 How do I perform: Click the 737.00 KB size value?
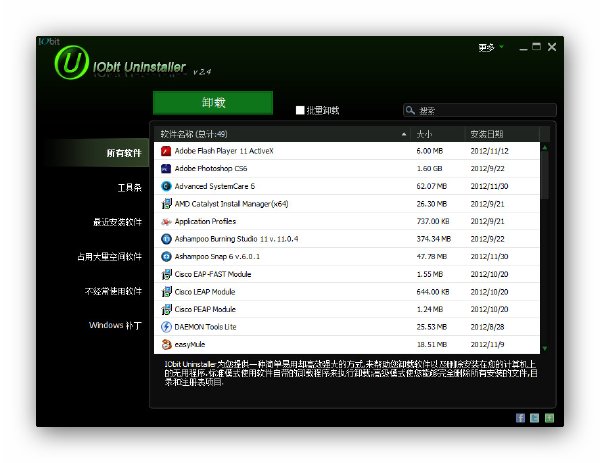[x=433, y=221]
